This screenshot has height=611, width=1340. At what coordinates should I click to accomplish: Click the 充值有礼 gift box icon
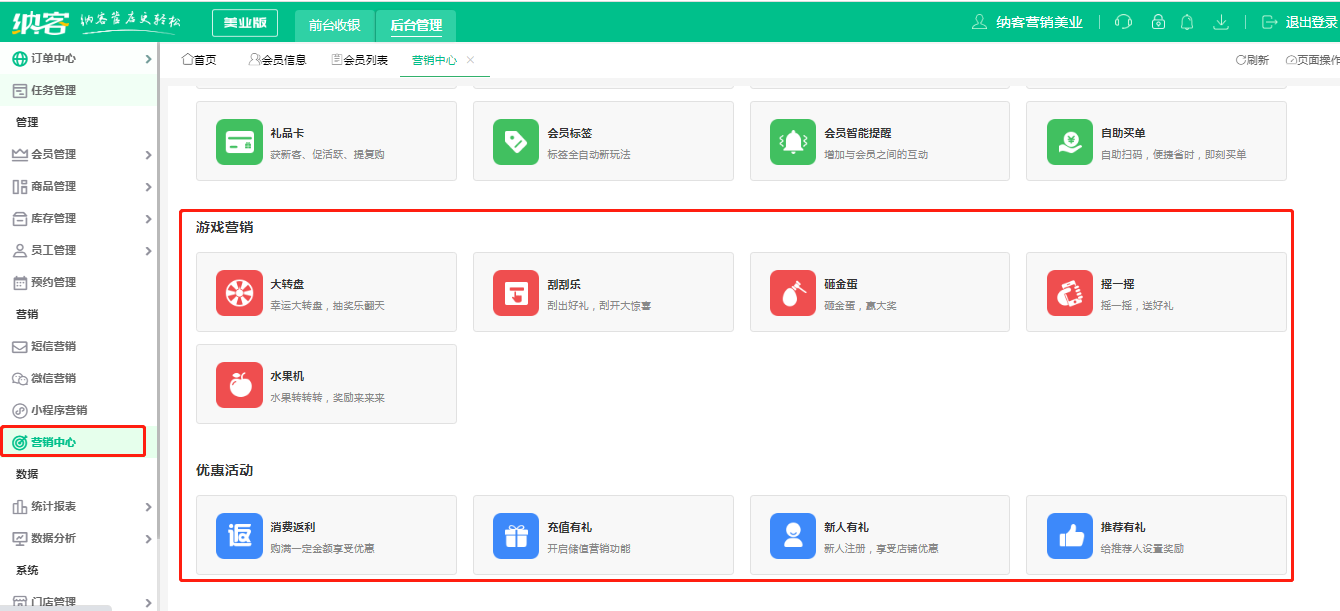pos(516,536)
